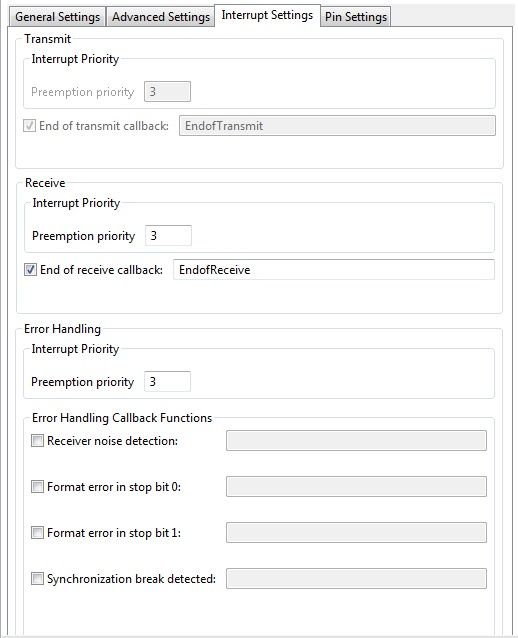The image size is (518, 638).
Task: Click the End of receive callback label
Action: (101, 270)
